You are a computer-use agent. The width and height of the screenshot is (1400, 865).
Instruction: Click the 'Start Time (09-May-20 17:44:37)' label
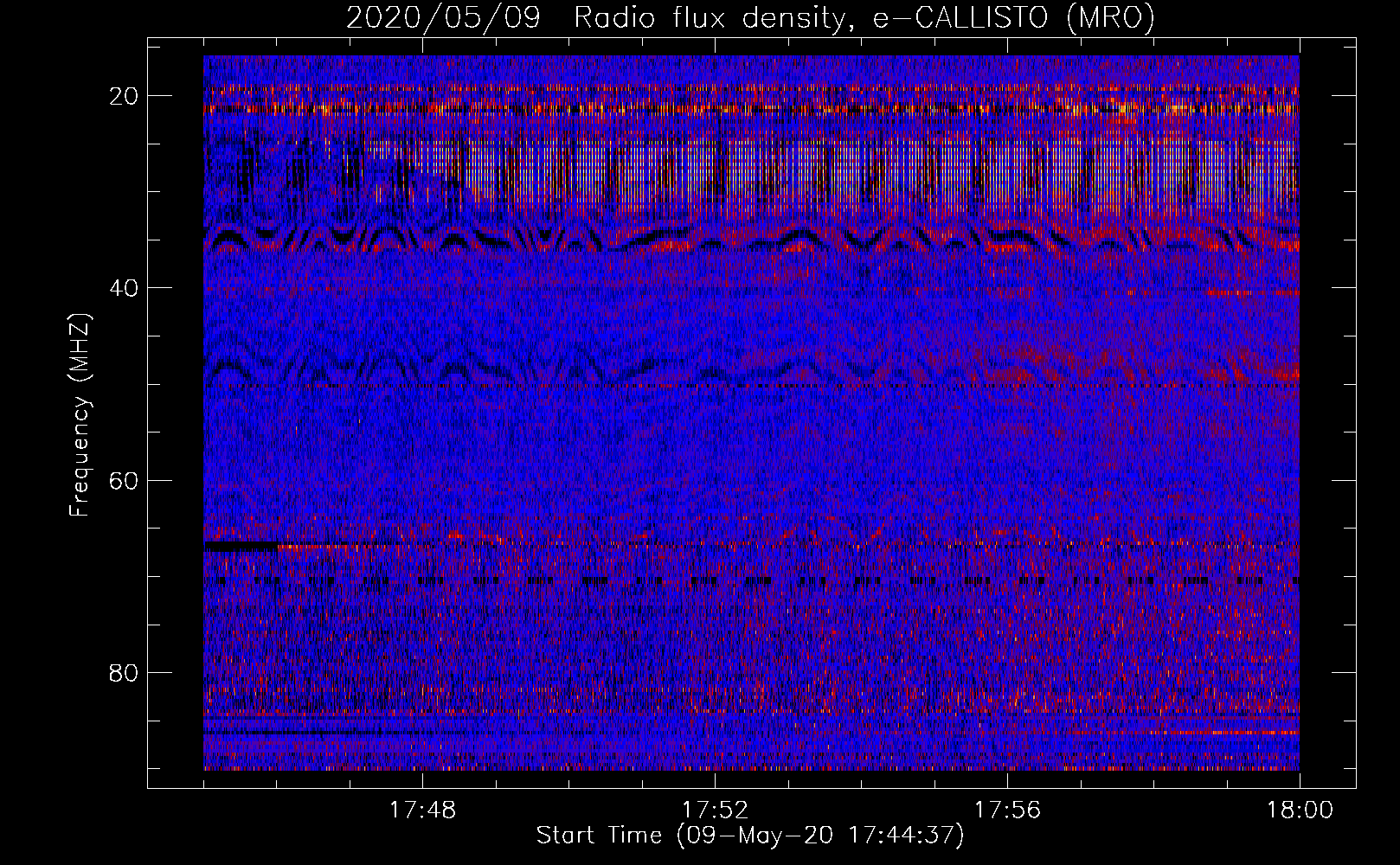(x=750, y=836)
